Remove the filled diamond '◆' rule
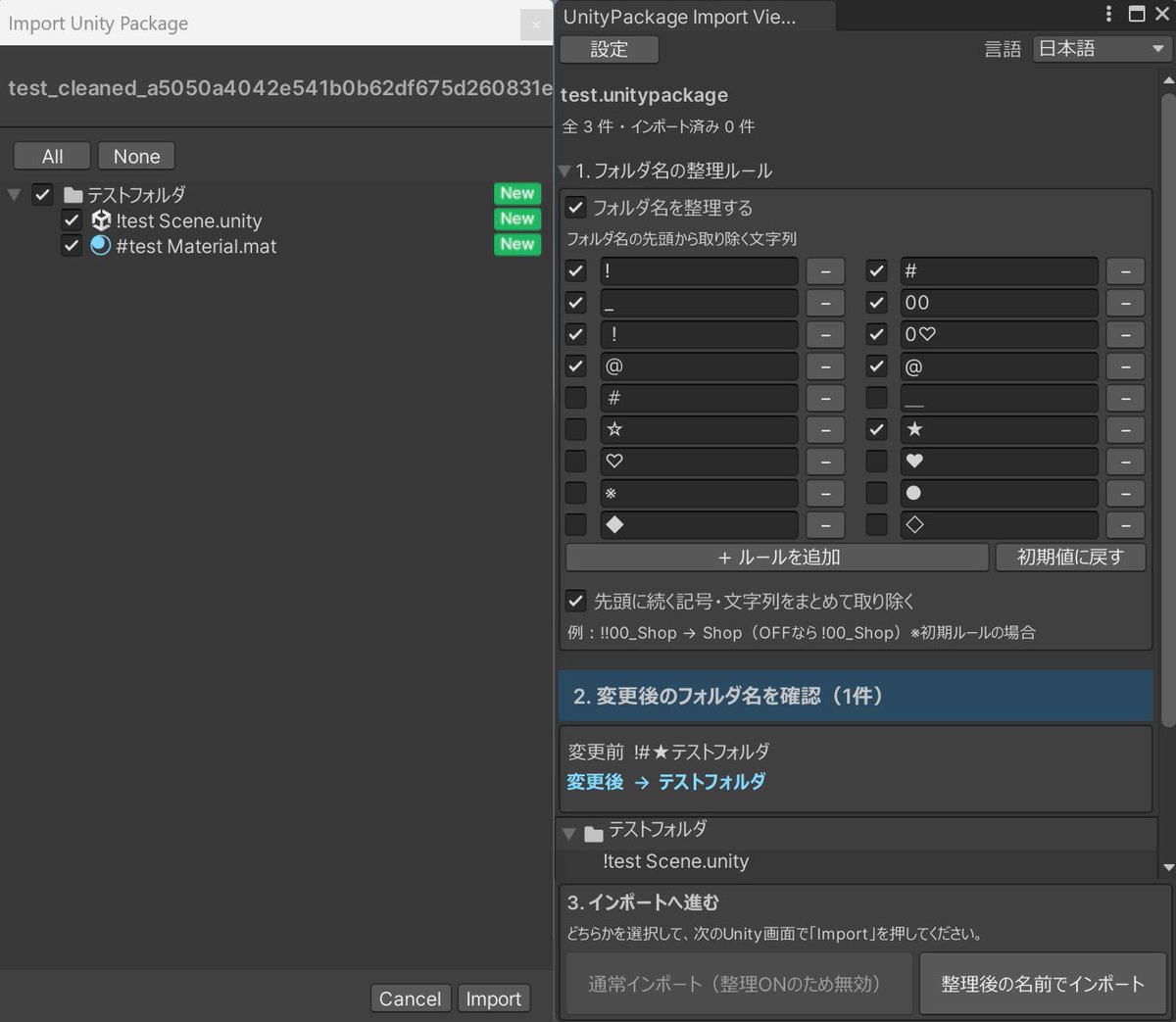The image size is (1176, 1022). [825, 525]
